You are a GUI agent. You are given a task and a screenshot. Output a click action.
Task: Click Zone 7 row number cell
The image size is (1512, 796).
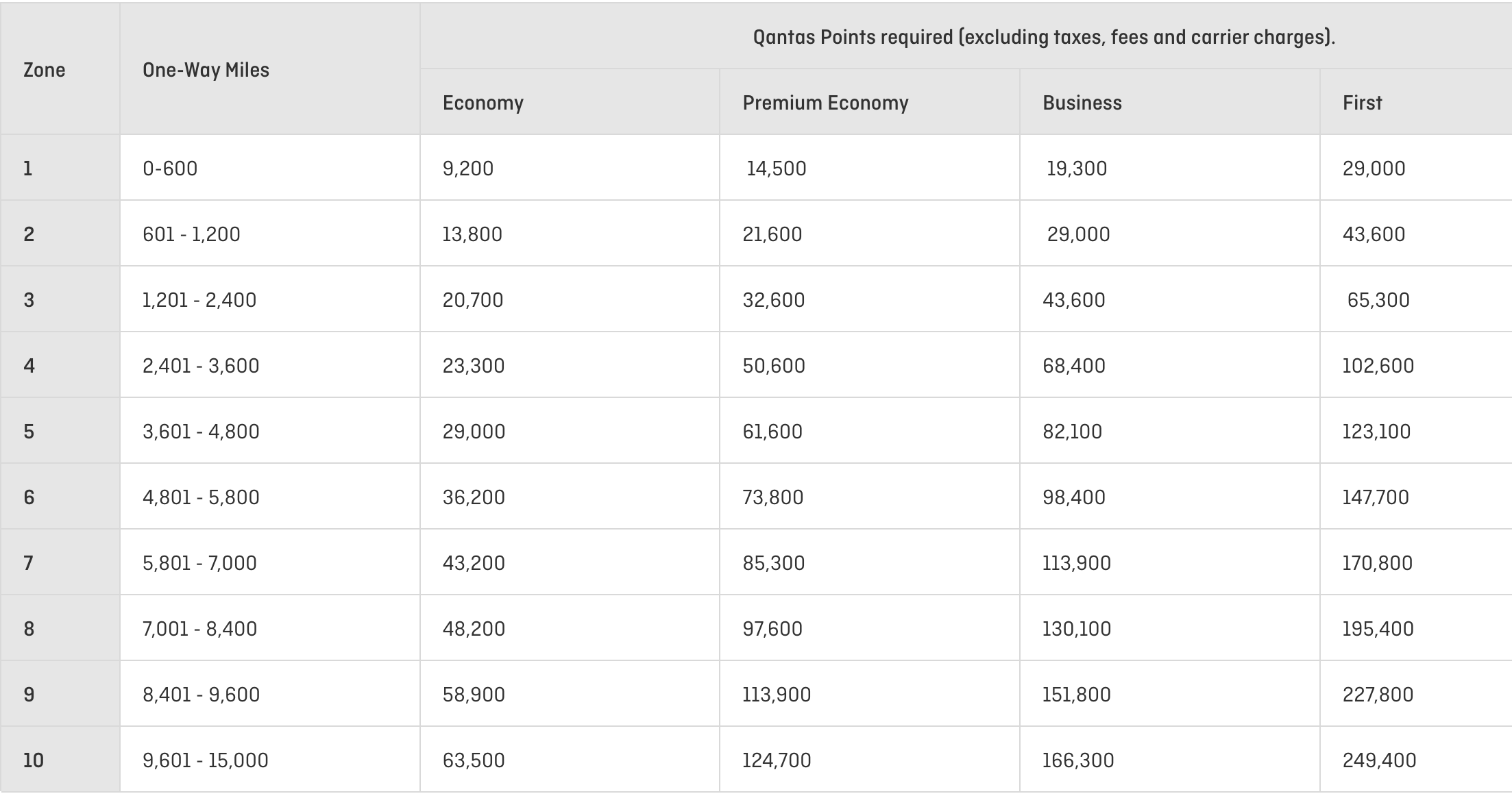tap(28, 563)
